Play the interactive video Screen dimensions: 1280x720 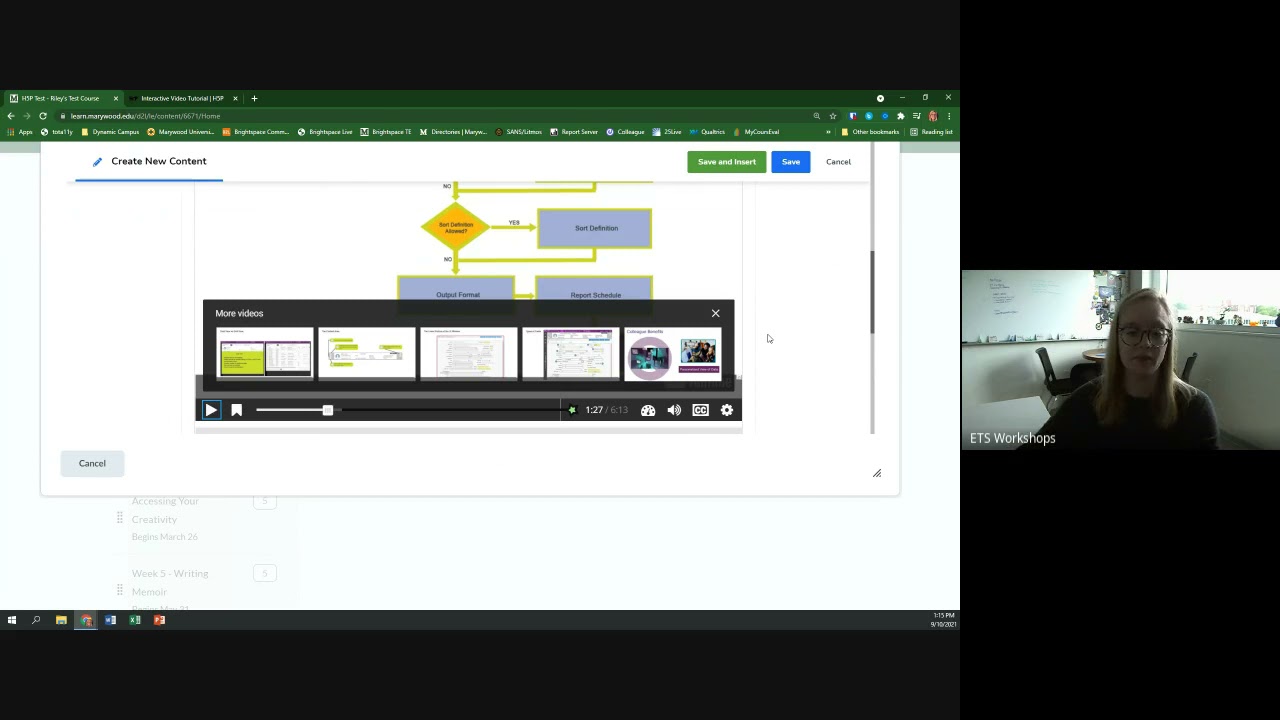tap(211, 410)
